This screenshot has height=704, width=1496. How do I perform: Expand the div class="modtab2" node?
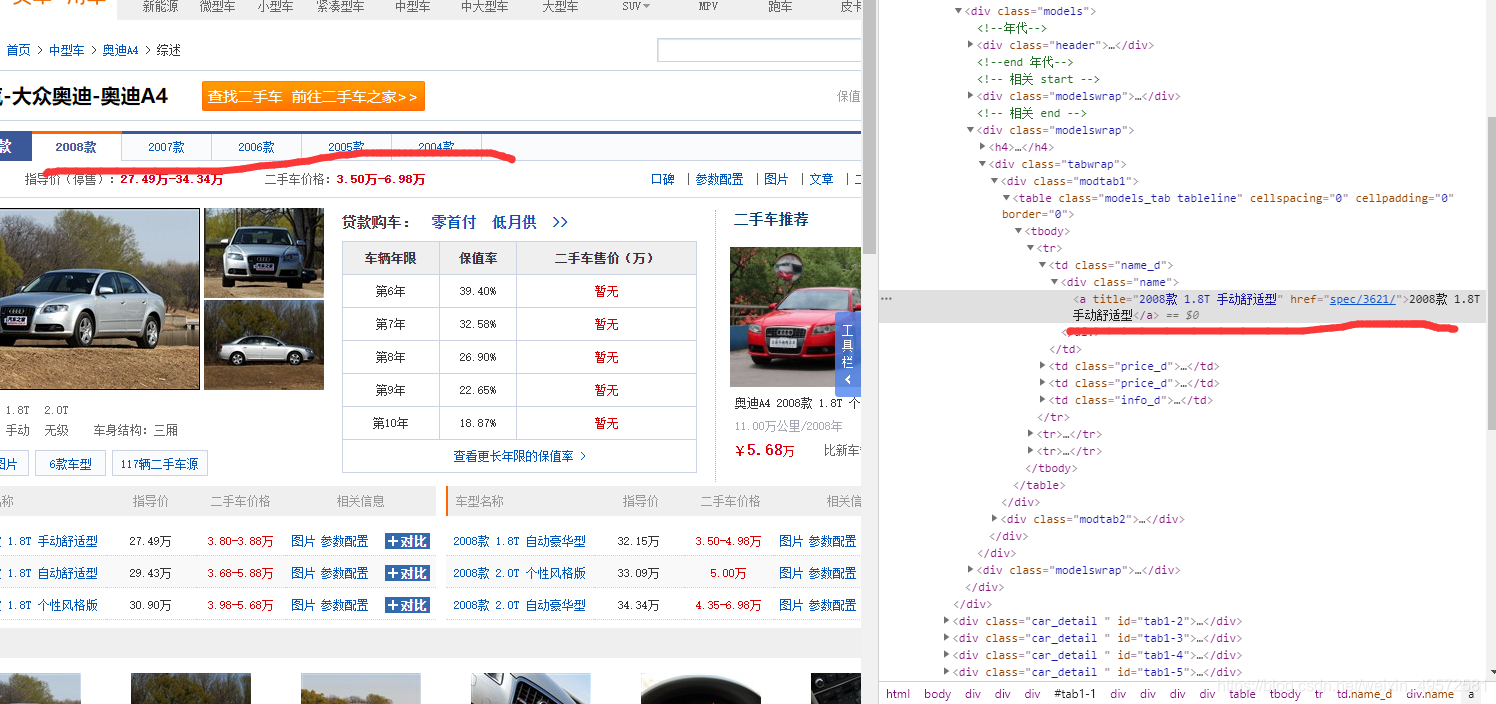point(994,519)
